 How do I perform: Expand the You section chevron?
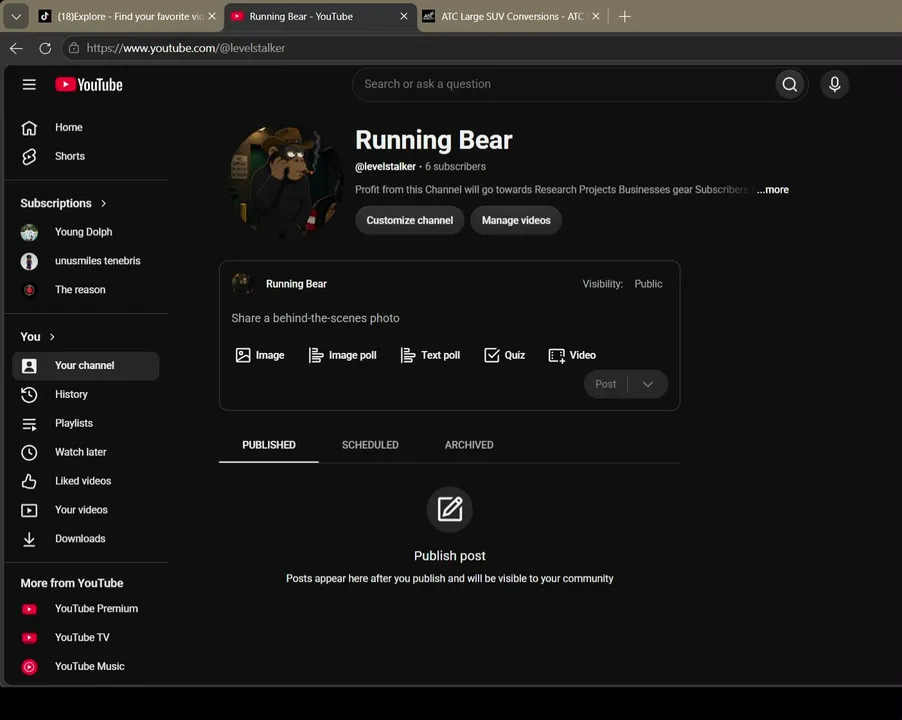pos(52,337)
